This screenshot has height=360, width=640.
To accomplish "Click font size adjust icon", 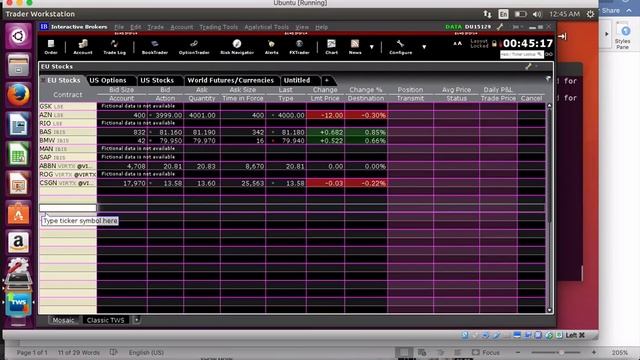I will click(458, 43).
